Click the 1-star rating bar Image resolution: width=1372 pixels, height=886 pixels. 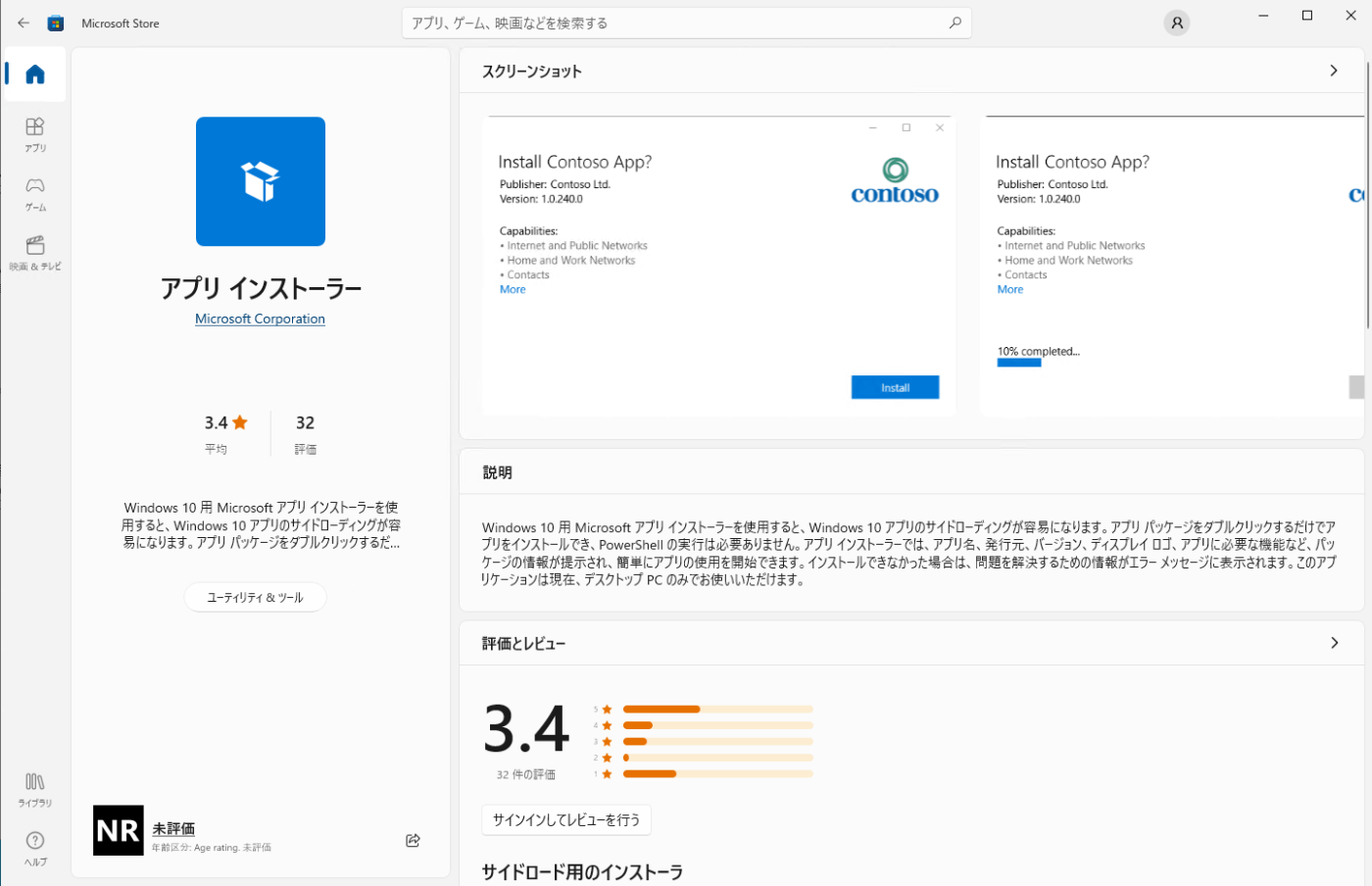[x=718, y=774]
